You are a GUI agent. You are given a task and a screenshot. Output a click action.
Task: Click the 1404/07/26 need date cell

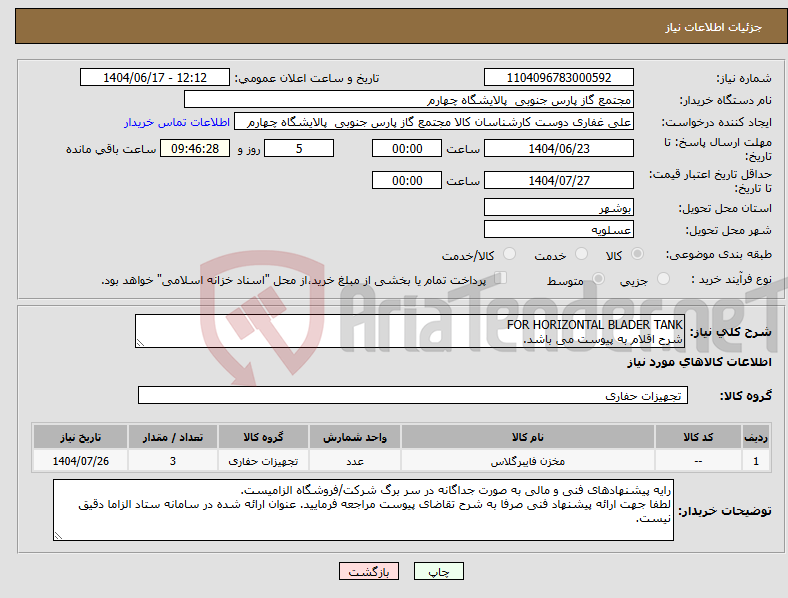tap(80, 461)
